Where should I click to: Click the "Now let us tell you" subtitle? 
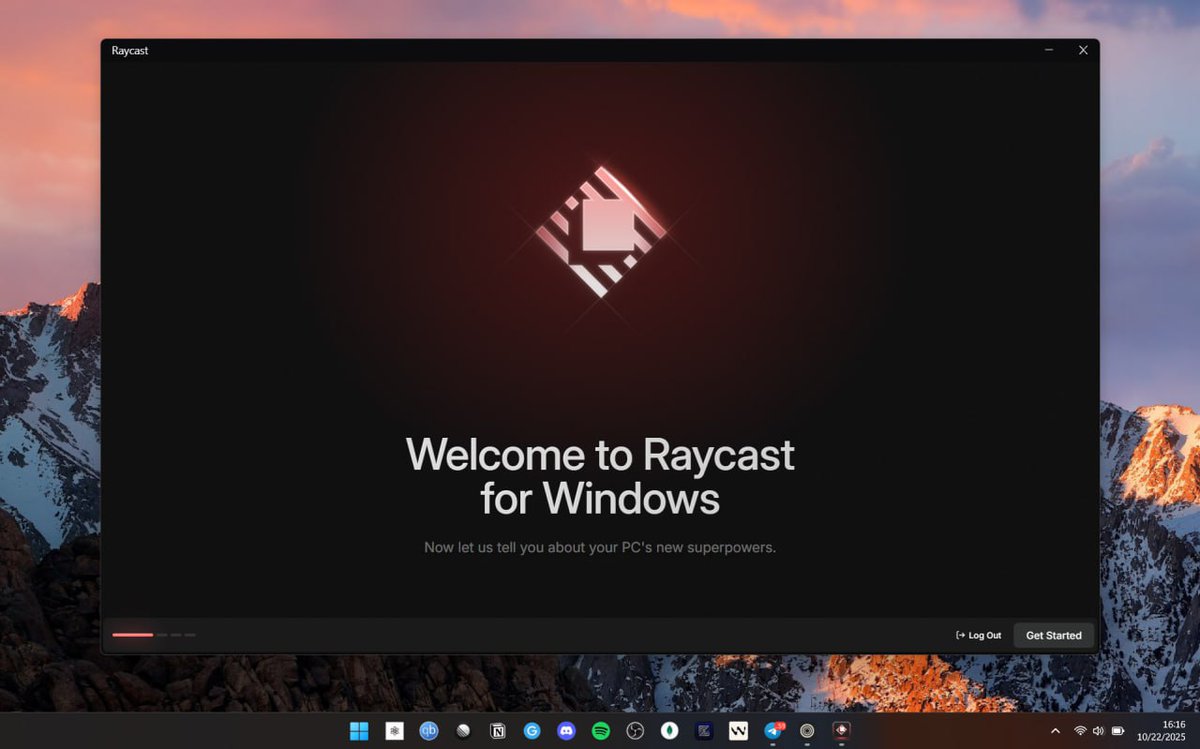(600, 547)
